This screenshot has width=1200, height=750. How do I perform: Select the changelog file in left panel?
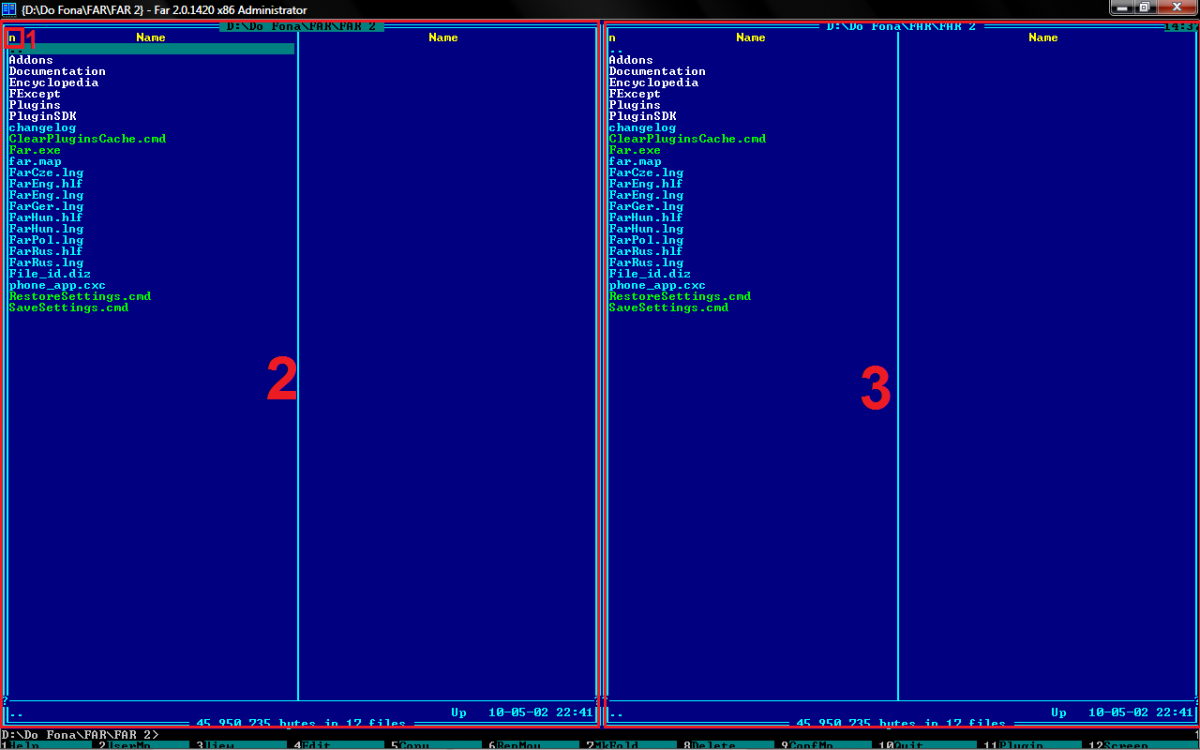42,128
